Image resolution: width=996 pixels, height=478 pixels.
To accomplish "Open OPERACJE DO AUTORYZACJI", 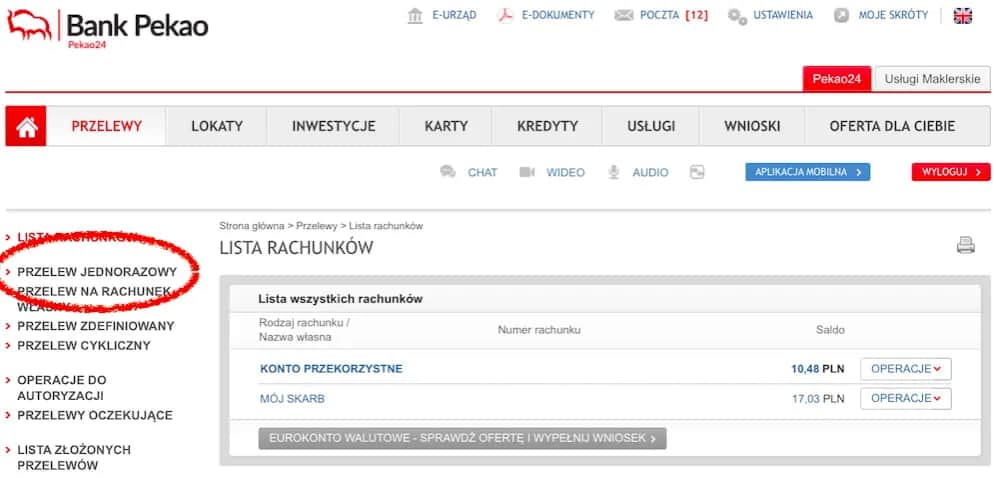I will pos(62,388).
